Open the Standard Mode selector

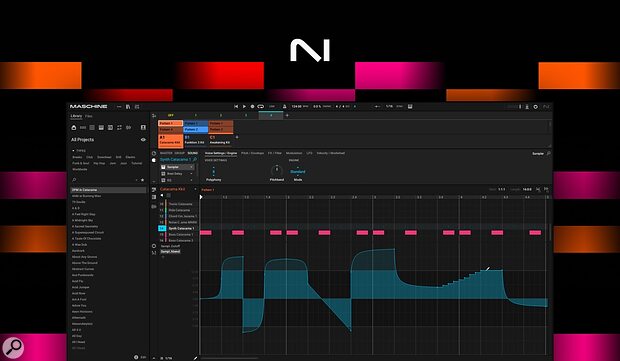tap(298, 172)
